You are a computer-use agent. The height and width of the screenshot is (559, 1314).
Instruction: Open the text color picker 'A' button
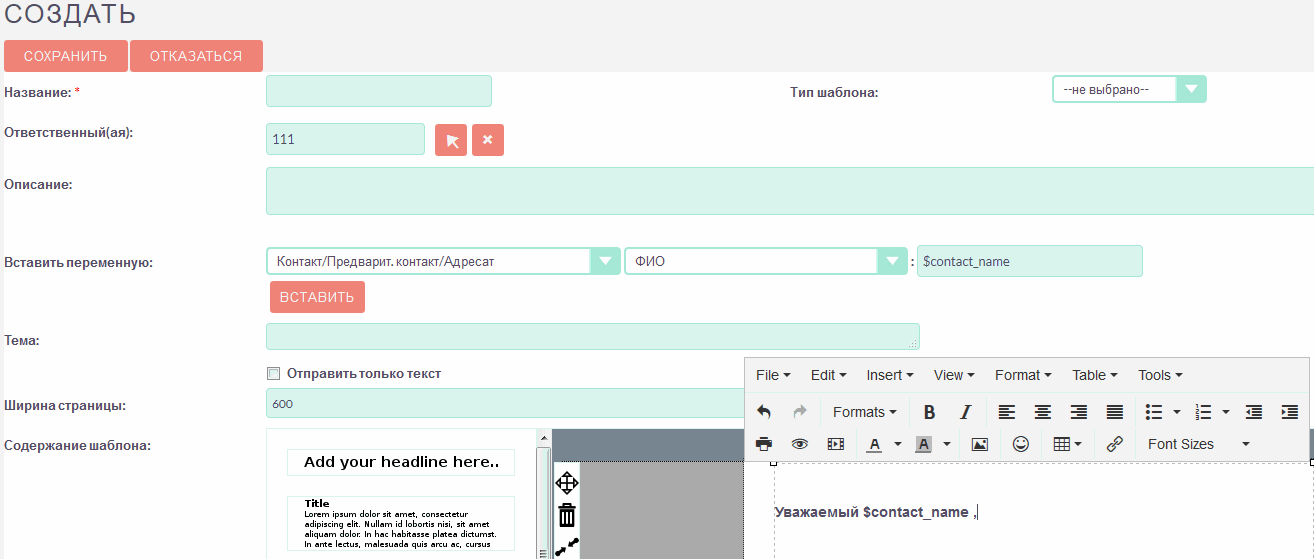[874, 444]
